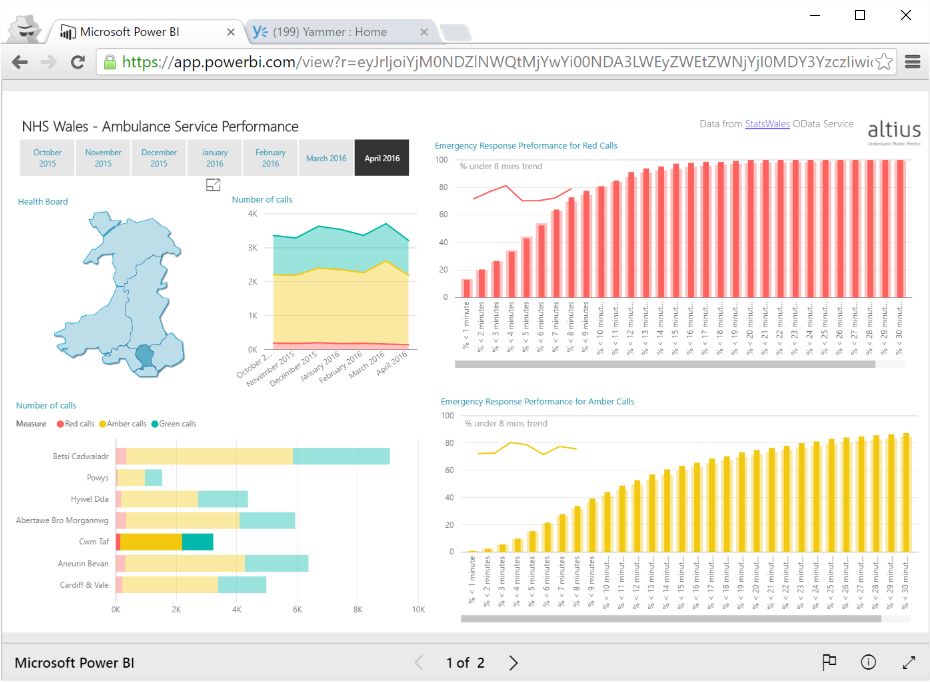
Task: Go to the previous report page
Action: [419, 662]
